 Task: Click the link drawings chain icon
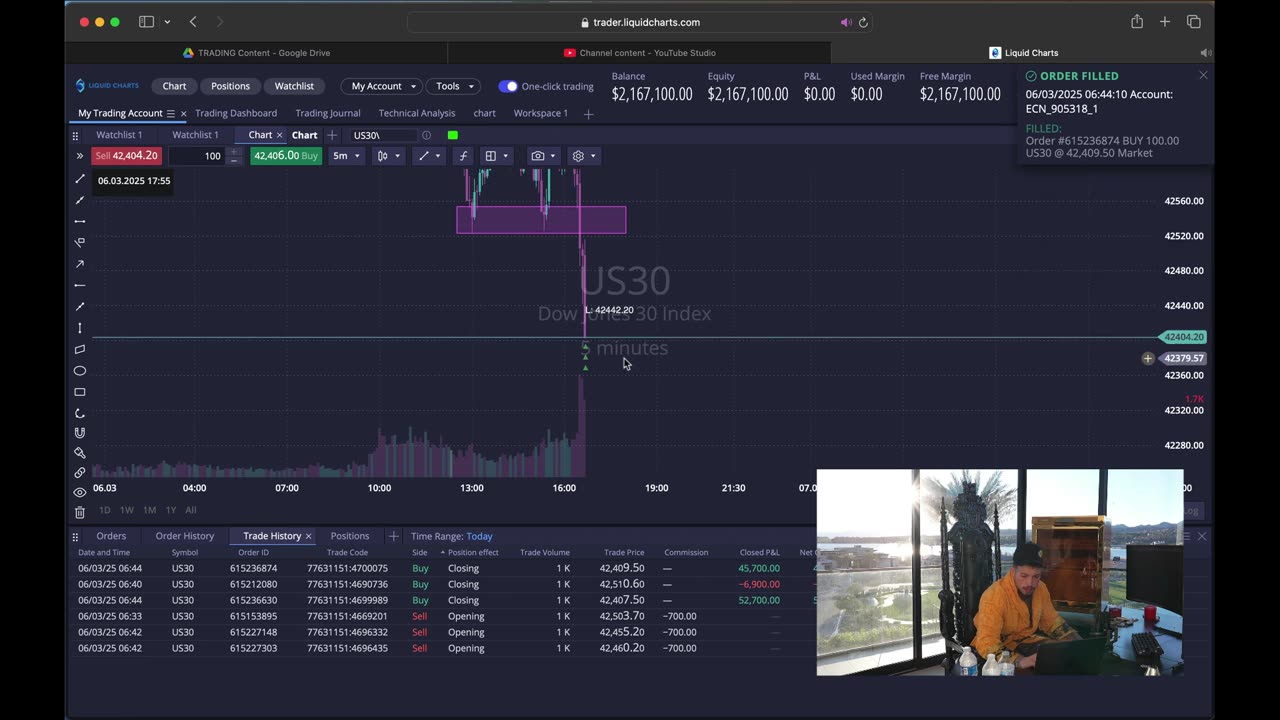point(80,473)
